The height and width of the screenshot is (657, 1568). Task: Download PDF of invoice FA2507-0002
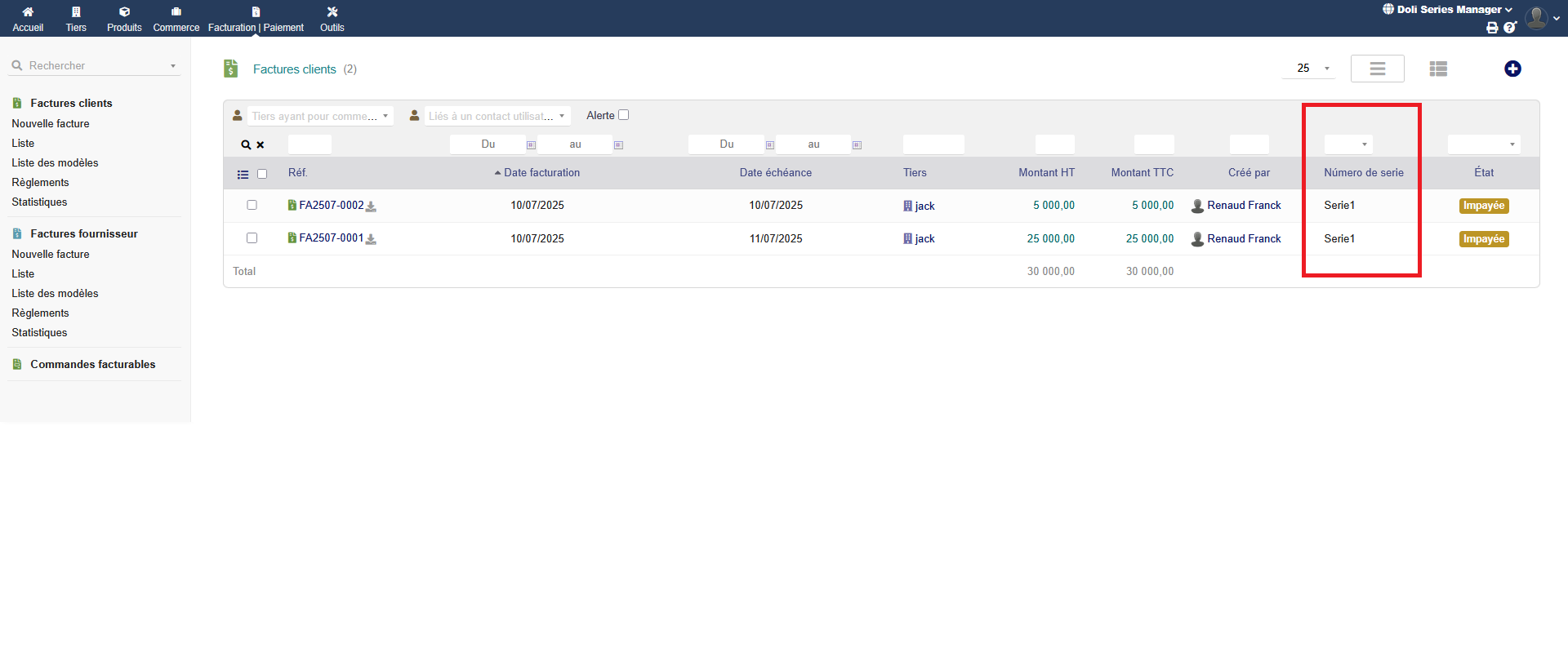pyautogui.click(x=371, y=206)
